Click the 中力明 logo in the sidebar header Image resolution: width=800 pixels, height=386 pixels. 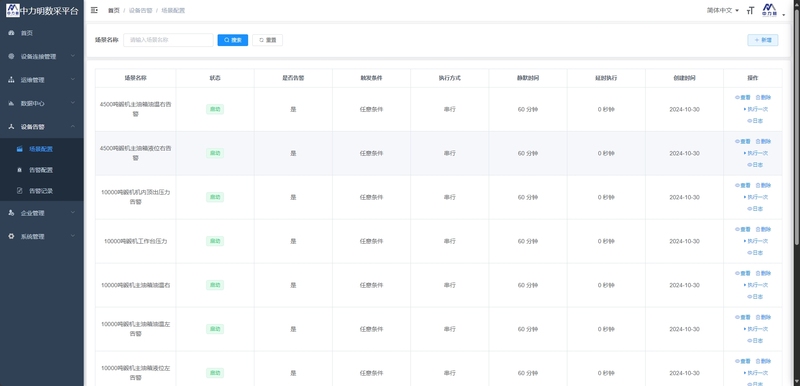(x=12, y=10)
